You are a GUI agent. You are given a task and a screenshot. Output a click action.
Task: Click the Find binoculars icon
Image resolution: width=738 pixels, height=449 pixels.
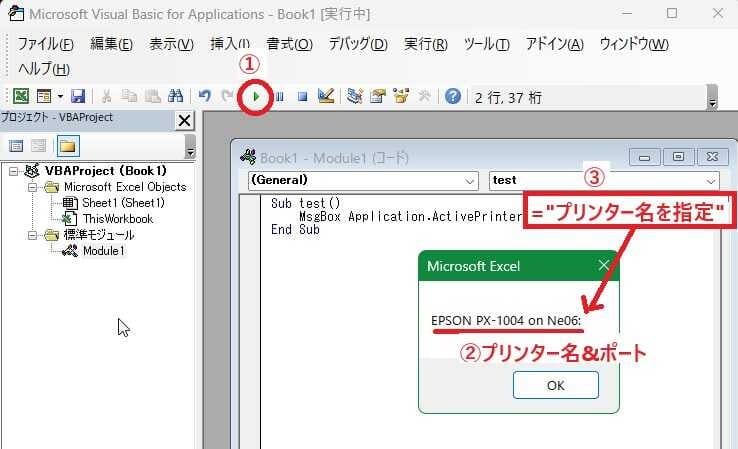point(175,96)
